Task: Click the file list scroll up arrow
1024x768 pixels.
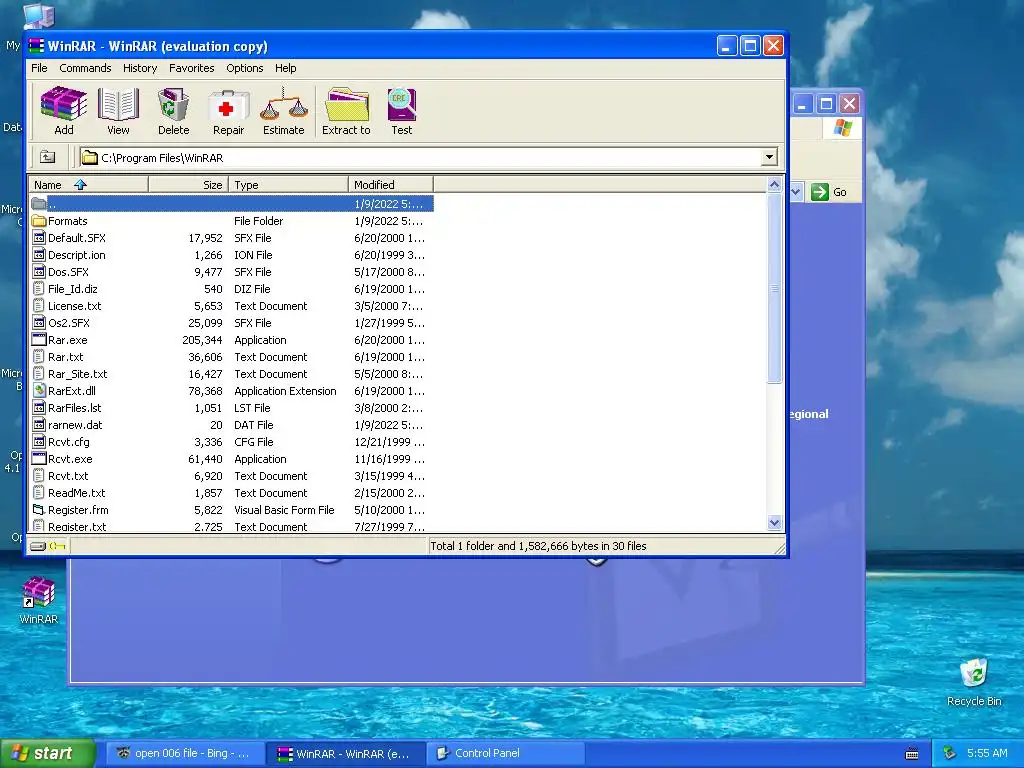Action: pyautogui.click(x=774, y=185)
